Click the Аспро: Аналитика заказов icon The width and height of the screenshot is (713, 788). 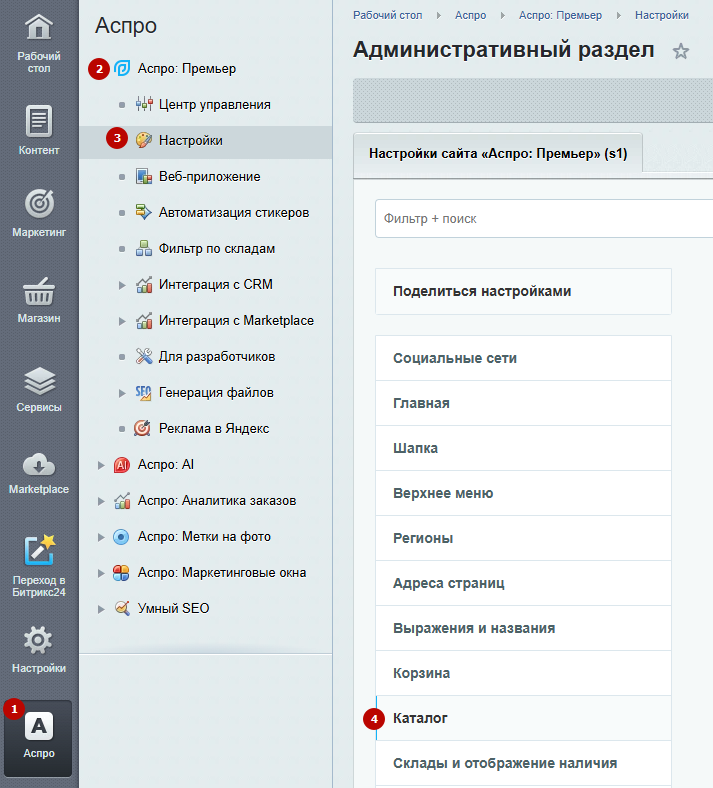(122, 501)
